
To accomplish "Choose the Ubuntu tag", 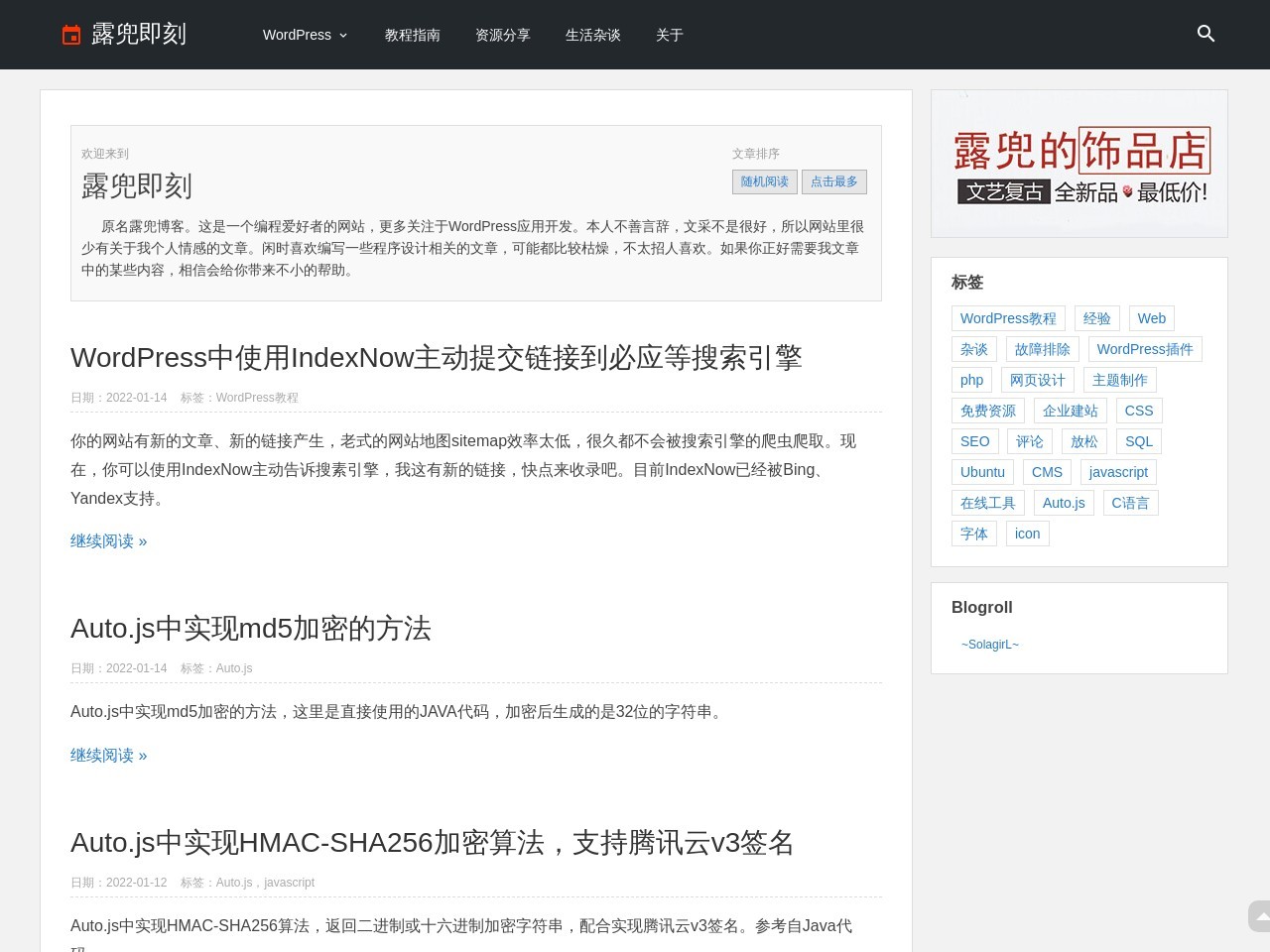I will tap(982, 472).
